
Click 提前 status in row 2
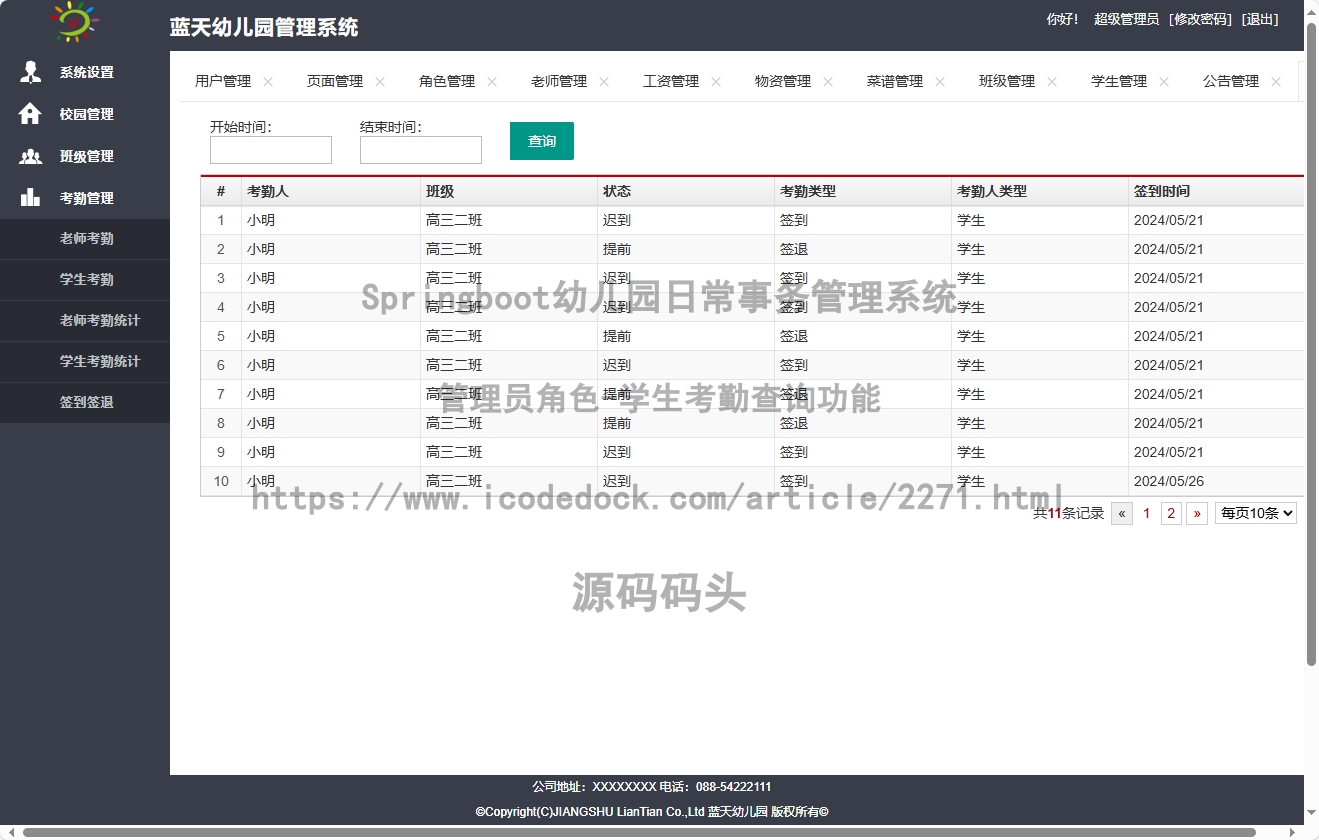617,249
